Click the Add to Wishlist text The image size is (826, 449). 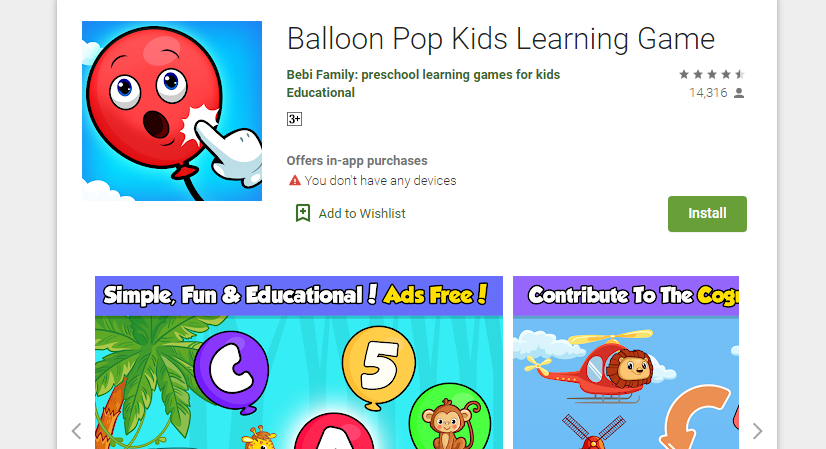pos(362,213)
